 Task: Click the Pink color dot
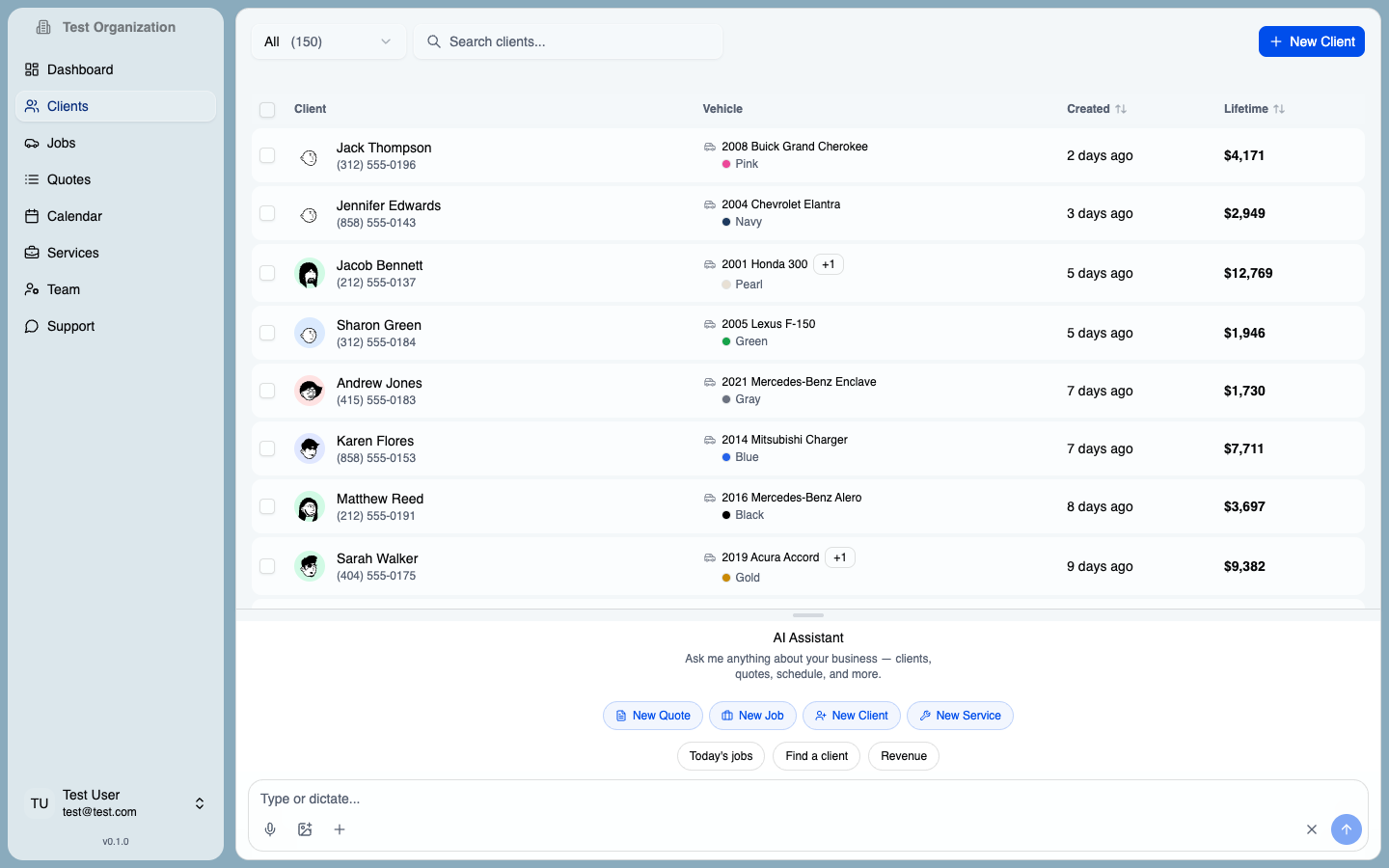click(x=726, y=164)
